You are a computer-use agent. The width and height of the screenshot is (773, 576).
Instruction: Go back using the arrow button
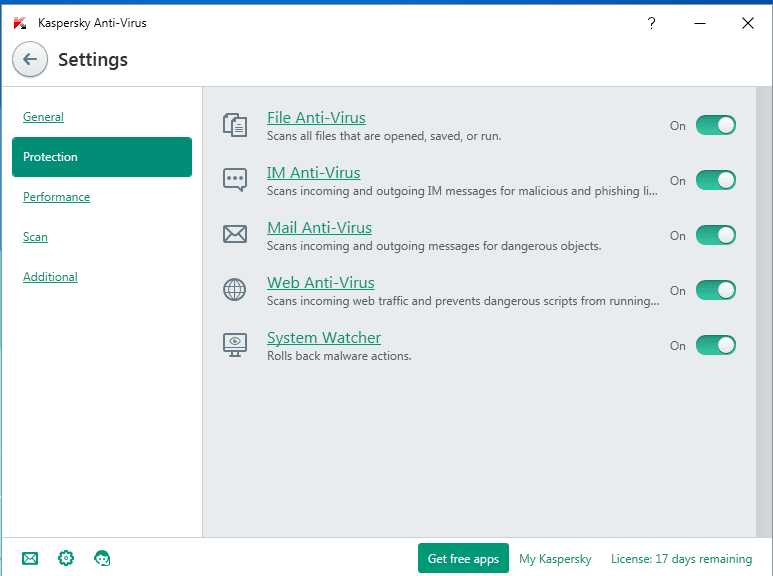30,60
